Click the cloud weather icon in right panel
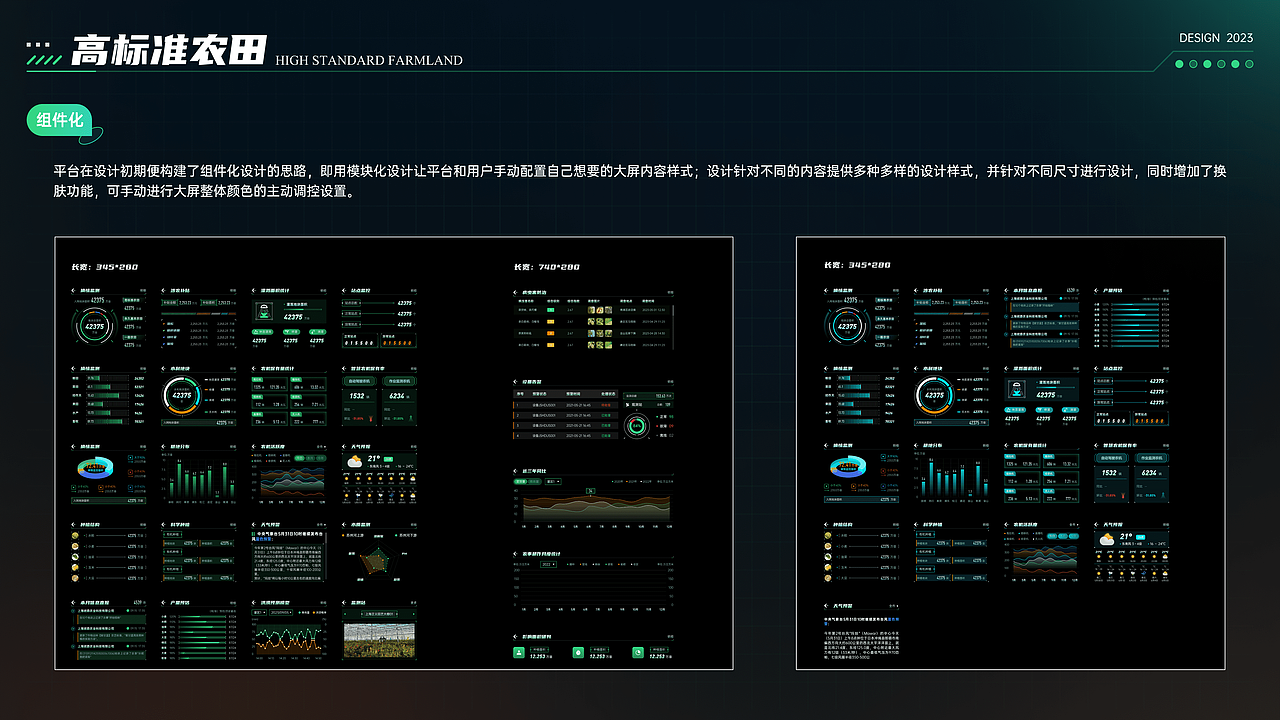Image resolution: width=1280 pixels, height=720 pixels. 1107,539
